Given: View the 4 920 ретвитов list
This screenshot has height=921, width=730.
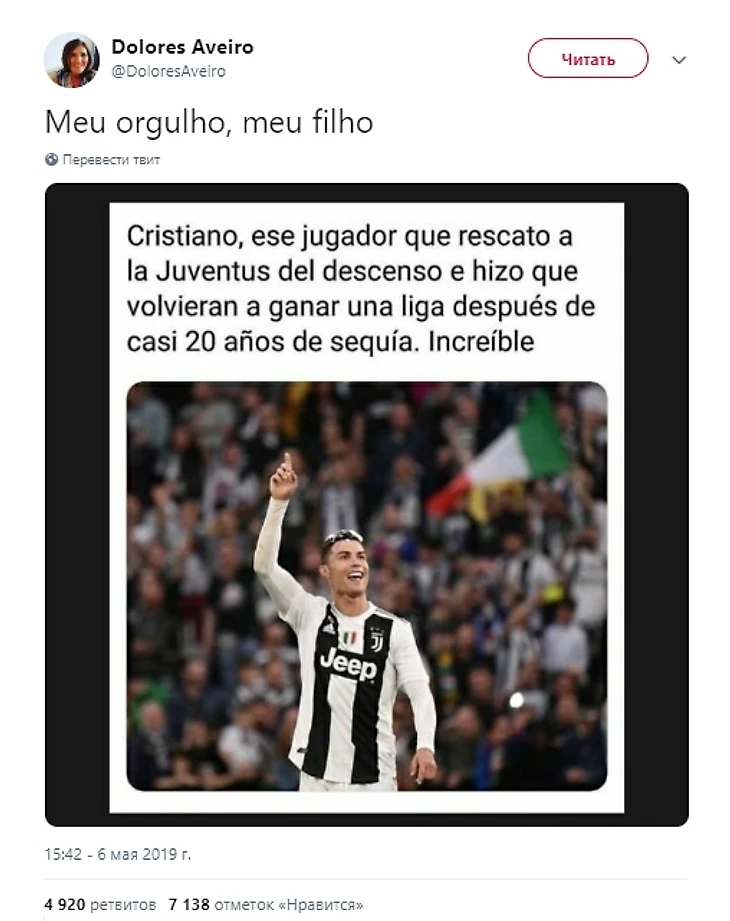Looking at the screenshot, I should coord(100,905).
